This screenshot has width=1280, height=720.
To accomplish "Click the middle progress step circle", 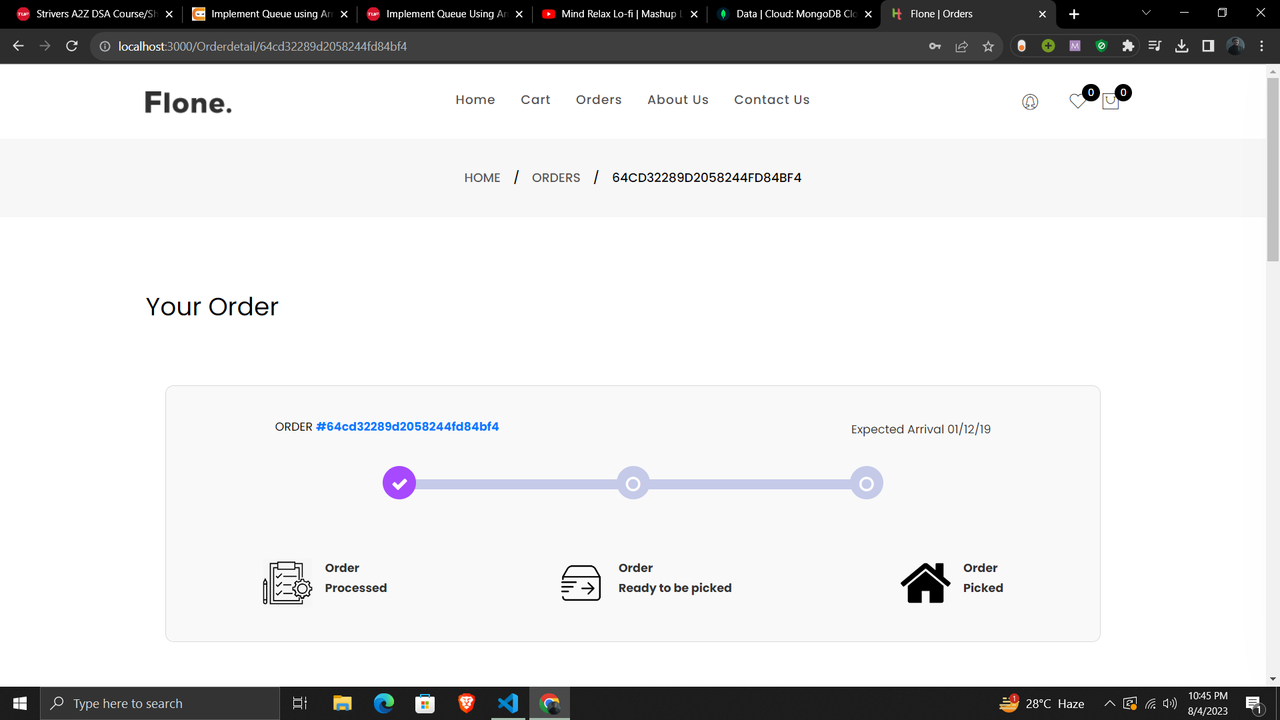I will 632,484.
